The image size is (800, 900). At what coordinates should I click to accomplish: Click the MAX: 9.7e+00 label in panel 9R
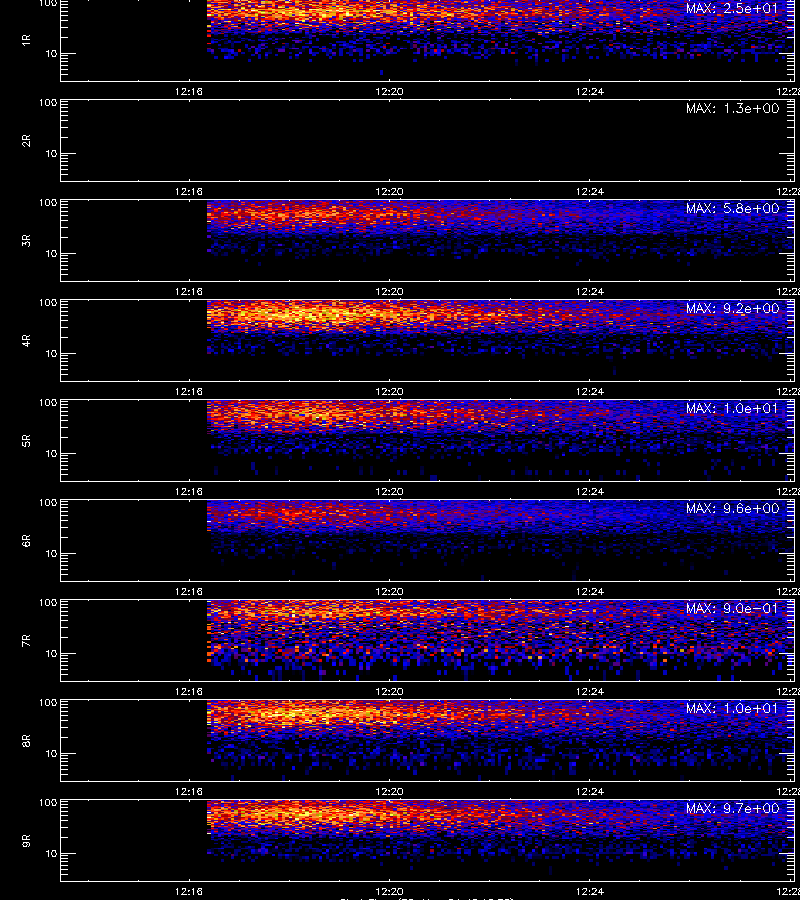(732, 808)
